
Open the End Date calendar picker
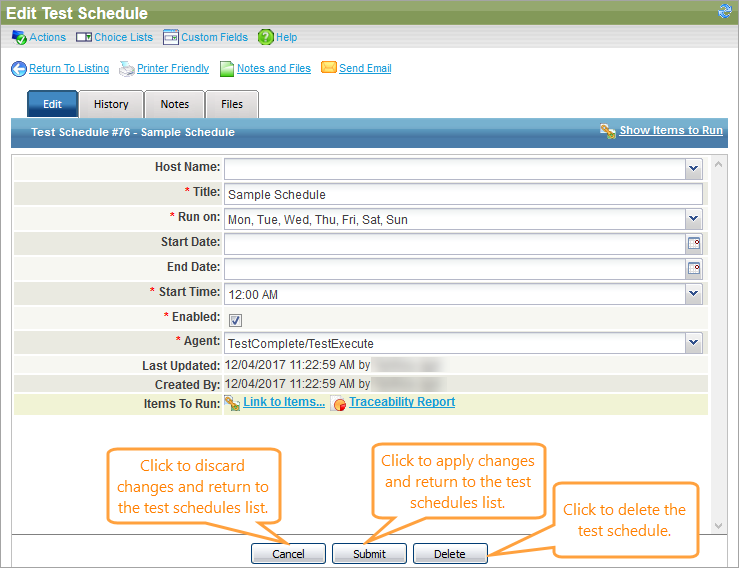point(694,268)
